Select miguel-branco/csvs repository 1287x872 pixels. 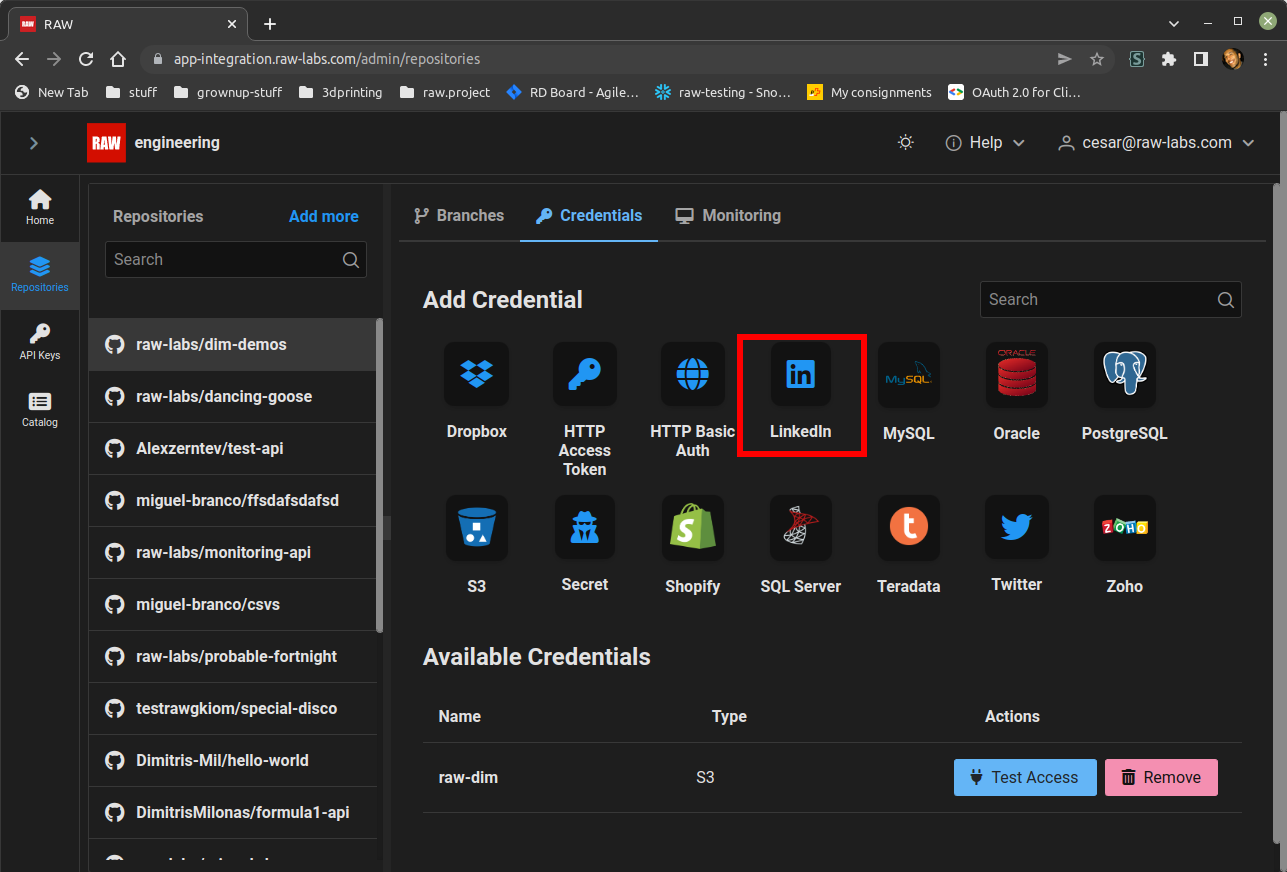(x=233, y=604)
